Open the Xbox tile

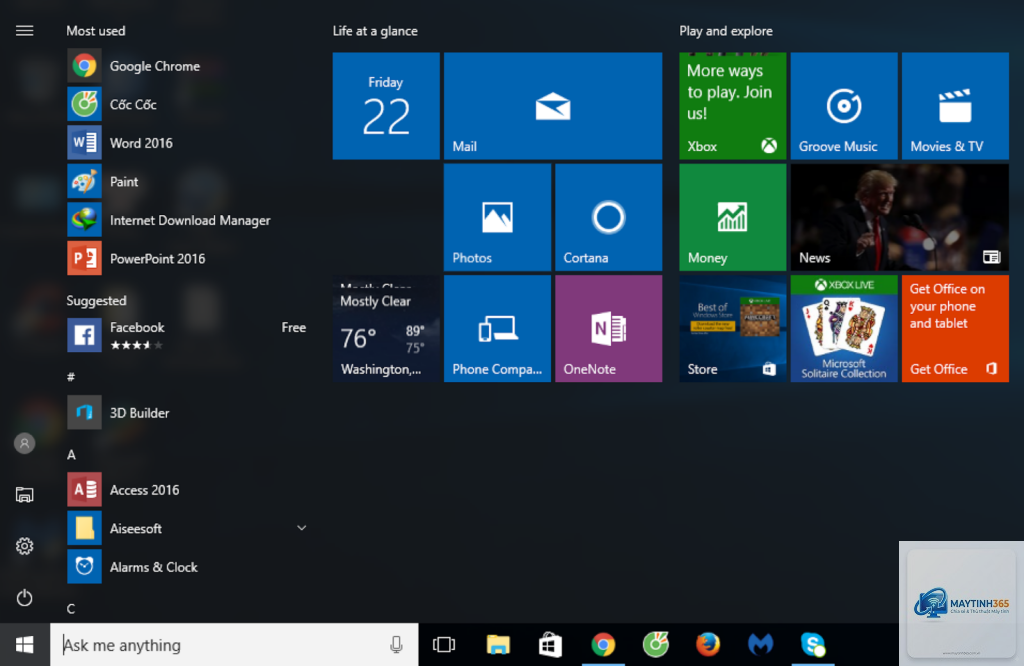coord(733,106)
